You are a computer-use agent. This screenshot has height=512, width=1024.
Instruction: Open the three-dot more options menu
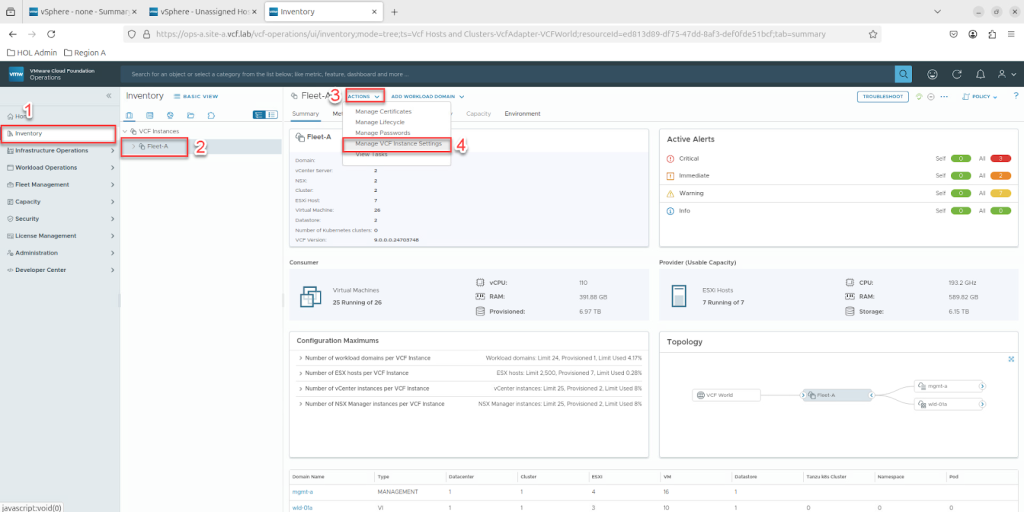[944, 97]
